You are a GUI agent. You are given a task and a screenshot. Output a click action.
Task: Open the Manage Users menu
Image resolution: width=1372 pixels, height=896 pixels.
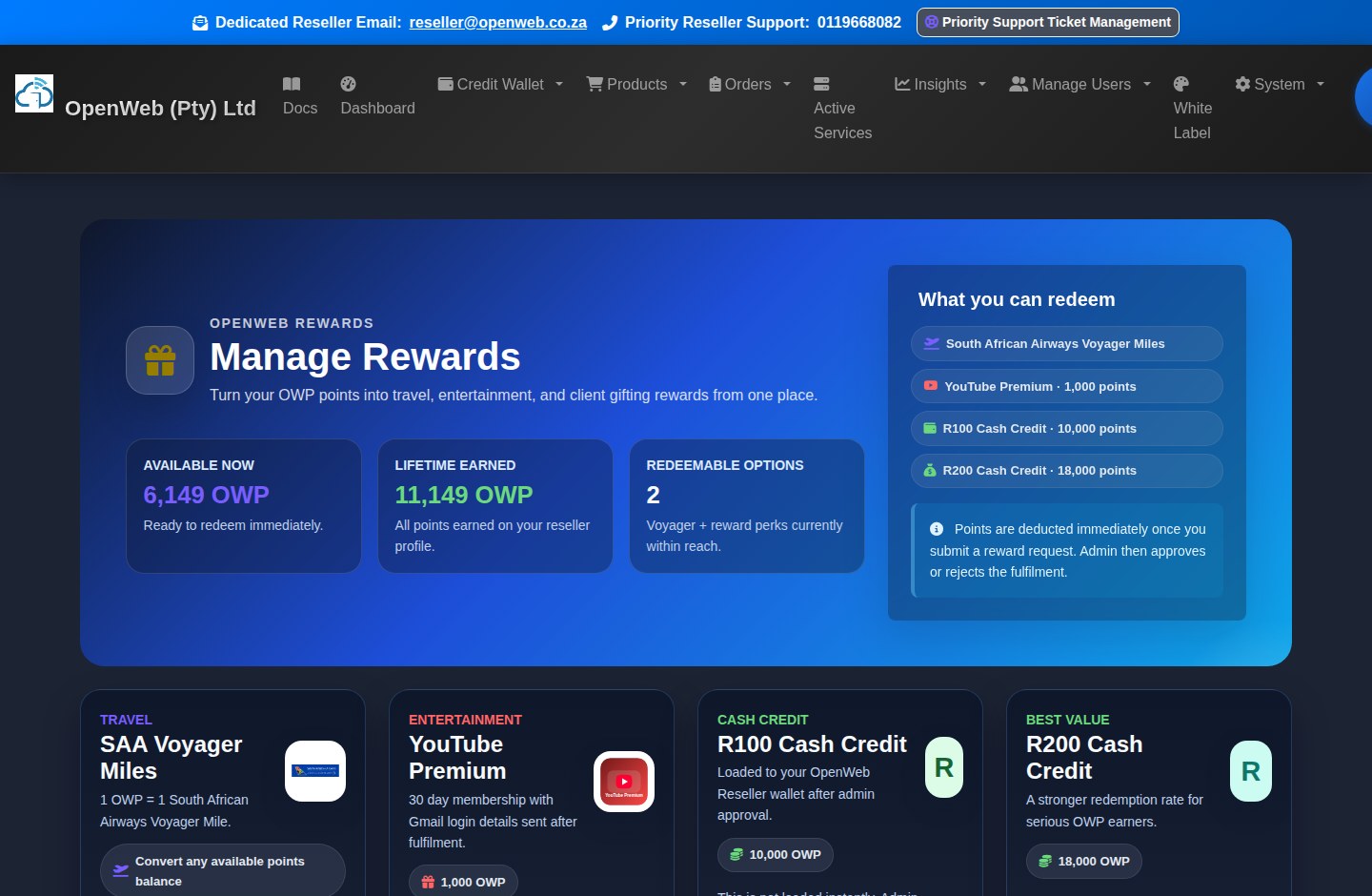click(1080, 84)
